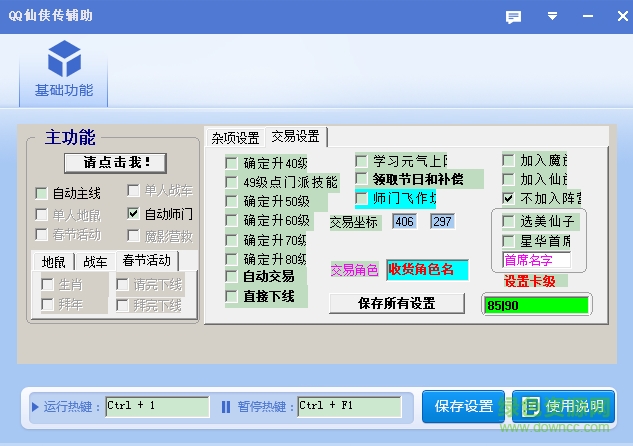Screen dimensions: 633x446
Task: Select the 交易设置 tab
Action: [x=296, y=136]
